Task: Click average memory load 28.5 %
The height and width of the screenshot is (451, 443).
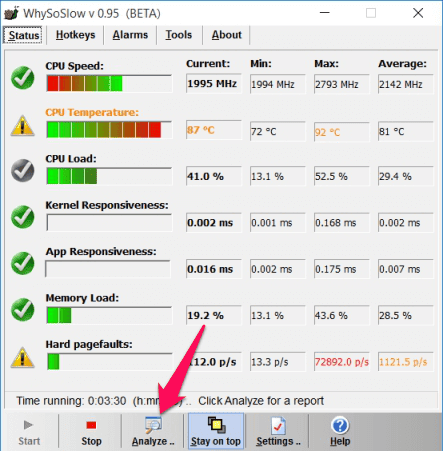Action: tap(405, 315)
